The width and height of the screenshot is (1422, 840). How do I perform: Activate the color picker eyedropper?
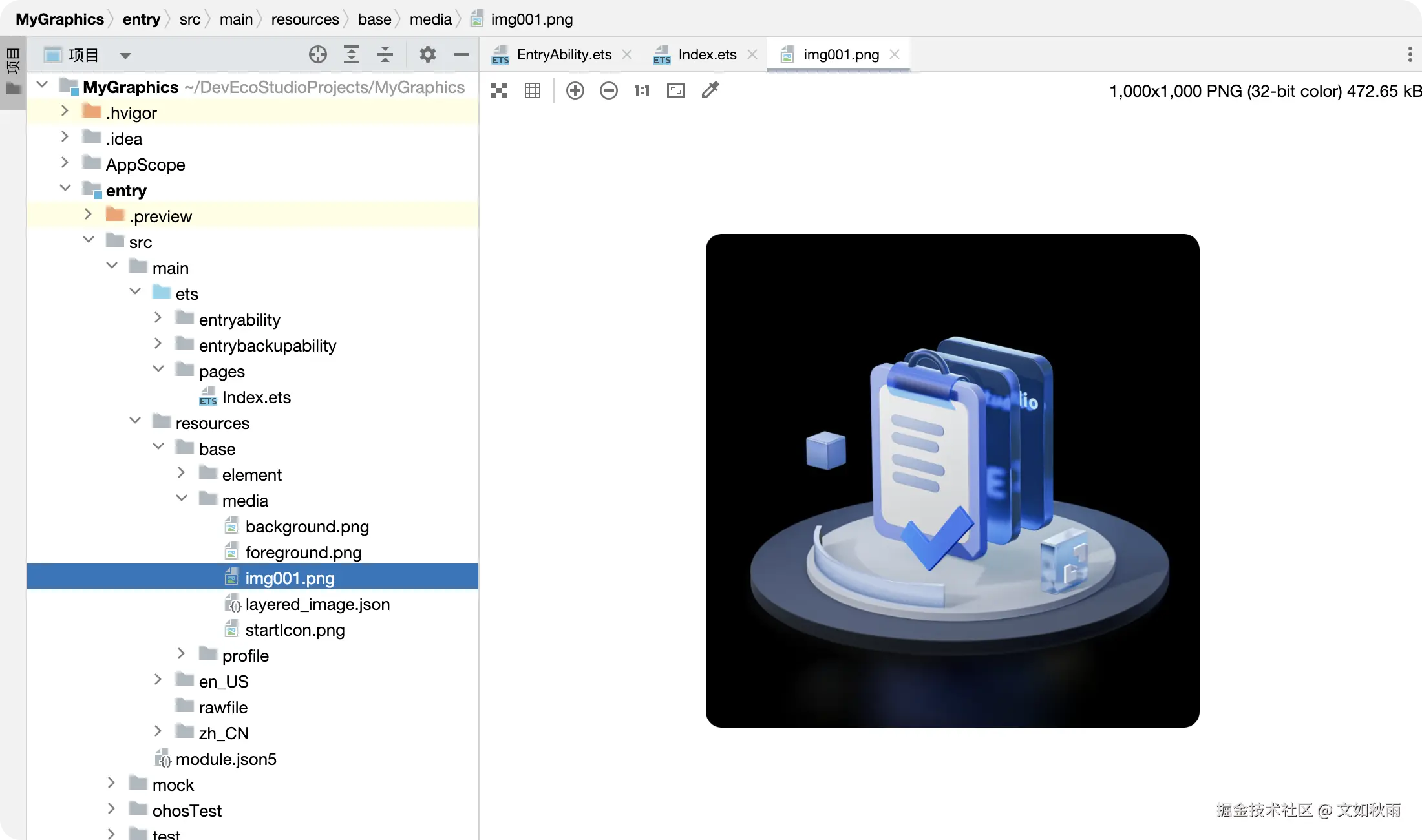pos(710,90)
